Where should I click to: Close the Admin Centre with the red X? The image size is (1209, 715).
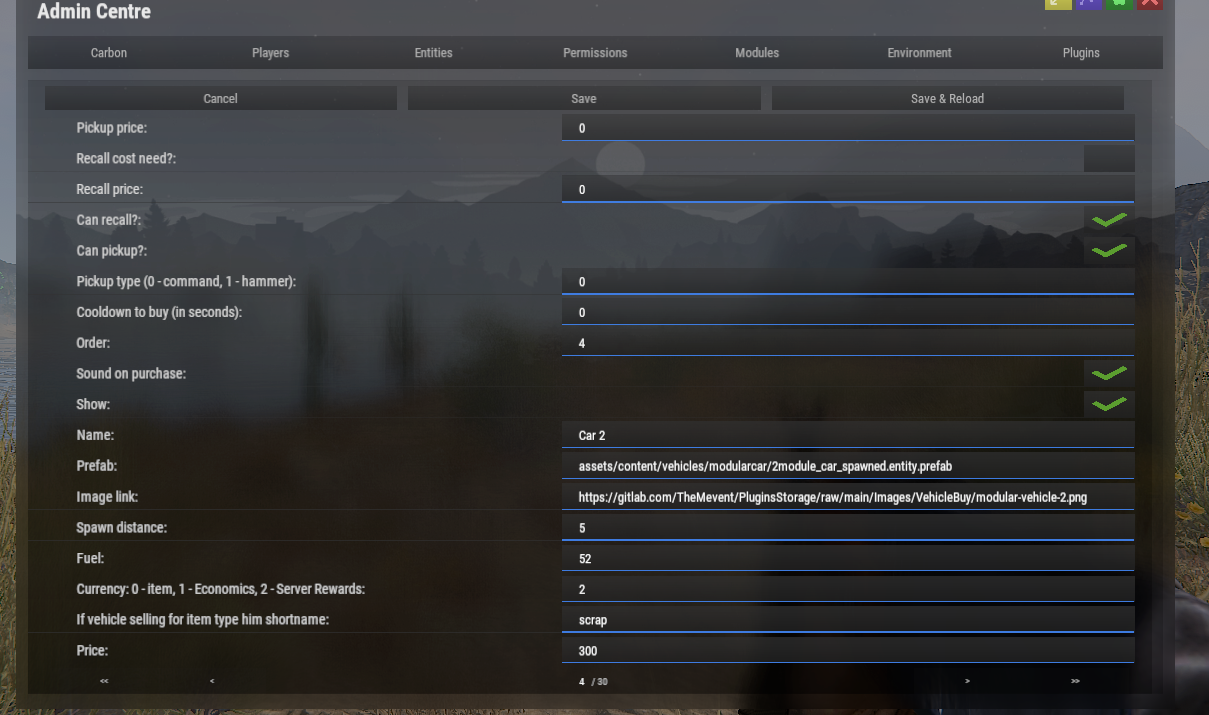(x=1150, y=4)
